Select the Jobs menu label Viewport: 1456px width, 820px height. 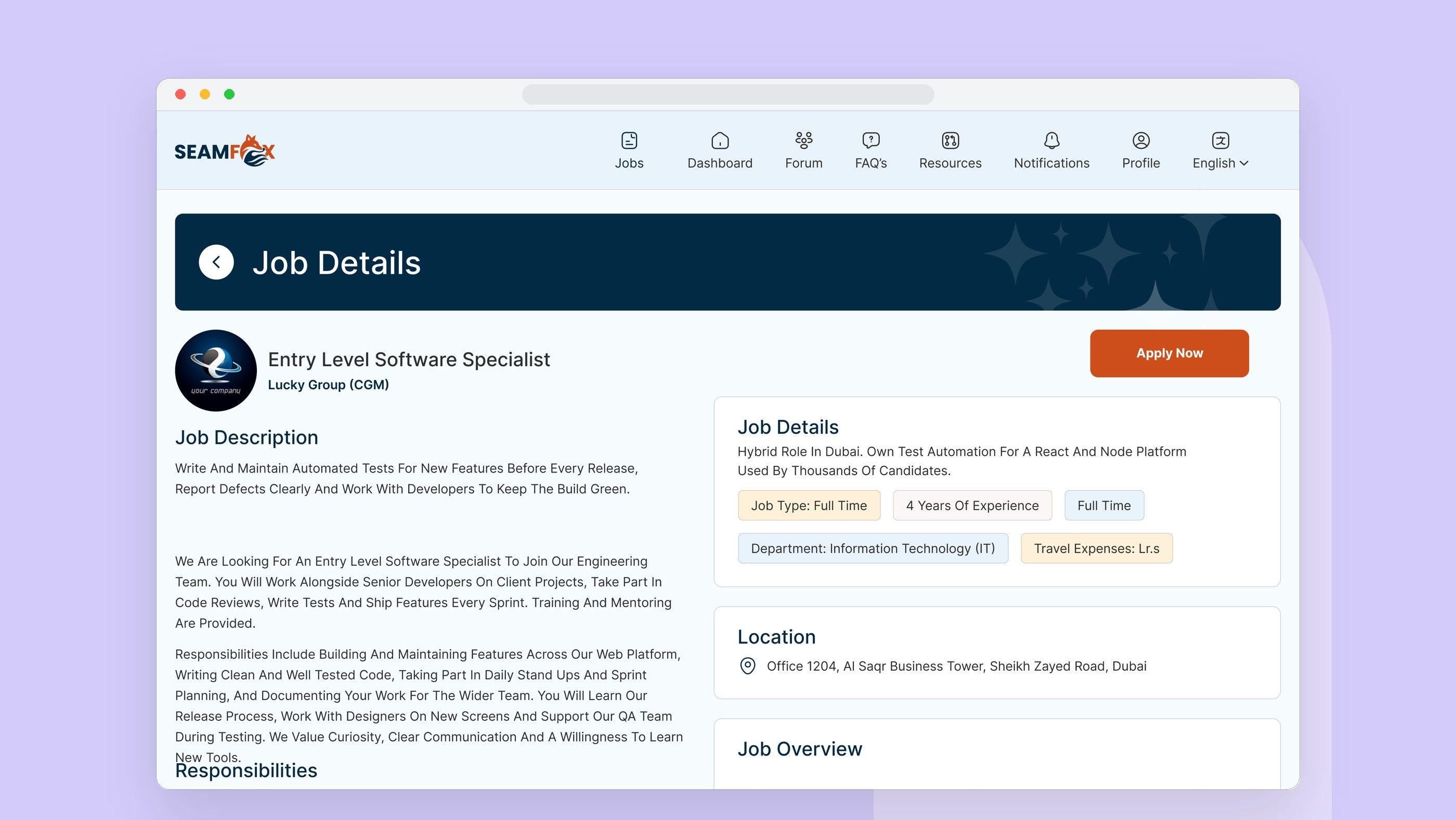pyautogui.click(x=629, y=163)
